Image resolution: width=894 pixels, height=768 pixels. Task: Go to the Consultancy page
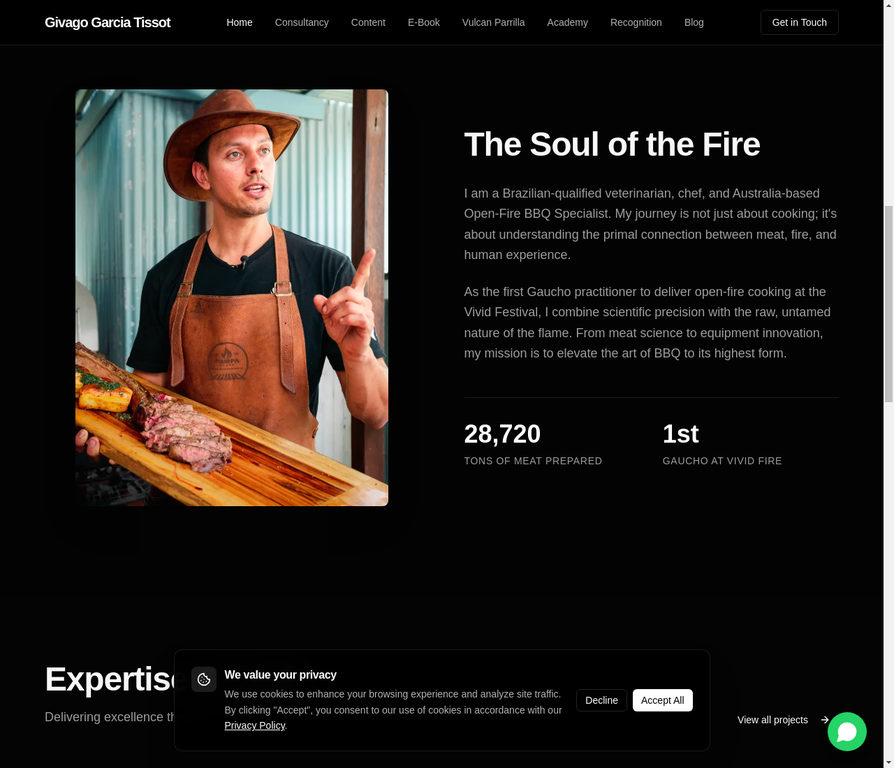(x=302, y=22)
